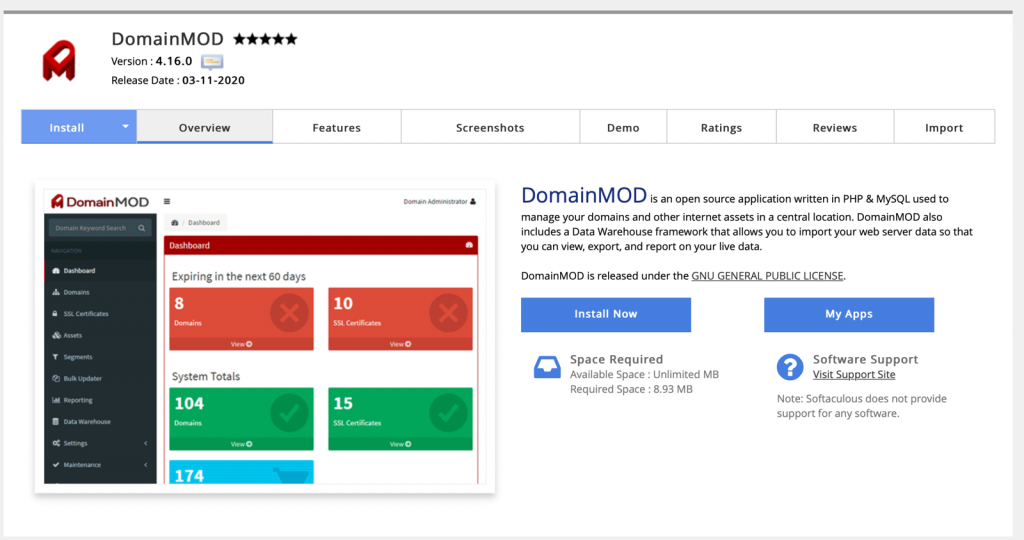The width and height of the screenshot is (1024, 540).
Task: Expand the Install dropdown arrow
Action: point(125,127)
